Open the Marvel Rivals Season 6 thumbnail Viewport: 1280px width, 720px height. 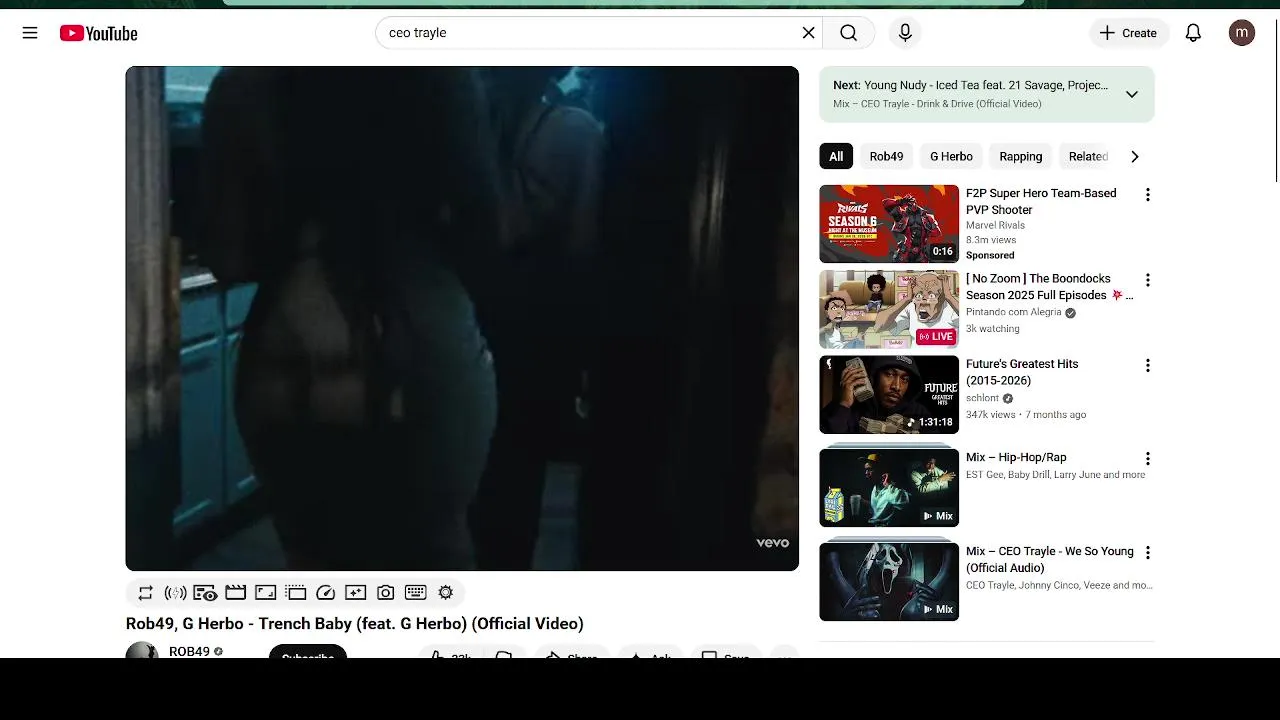pyautogui.click(x=889, y=224)
